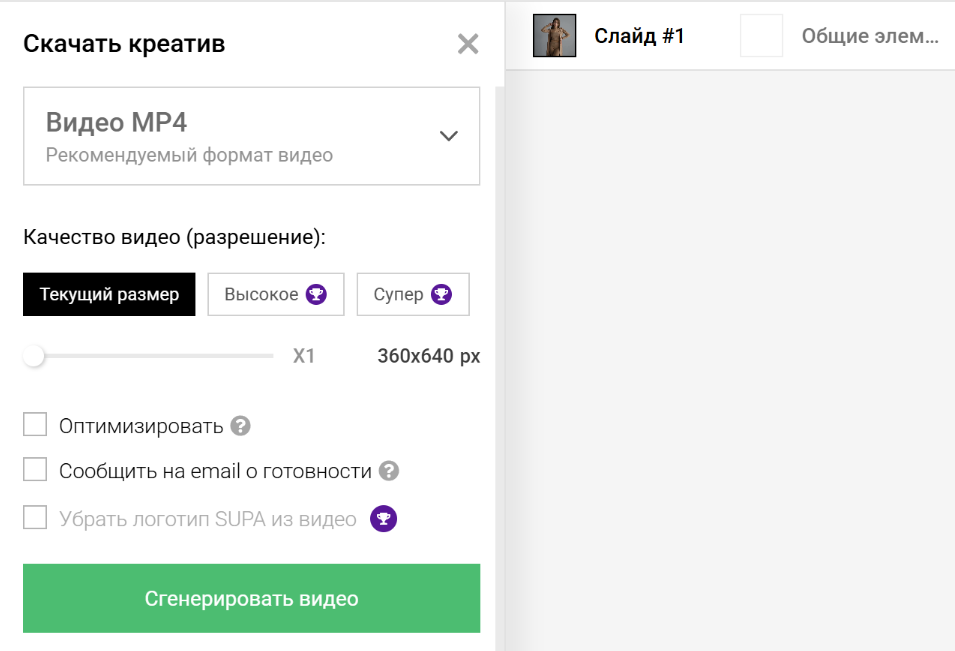
Task: Click premium trophy beside SUPA logo option
Action: pyautogui.click(x=384, y=519)
